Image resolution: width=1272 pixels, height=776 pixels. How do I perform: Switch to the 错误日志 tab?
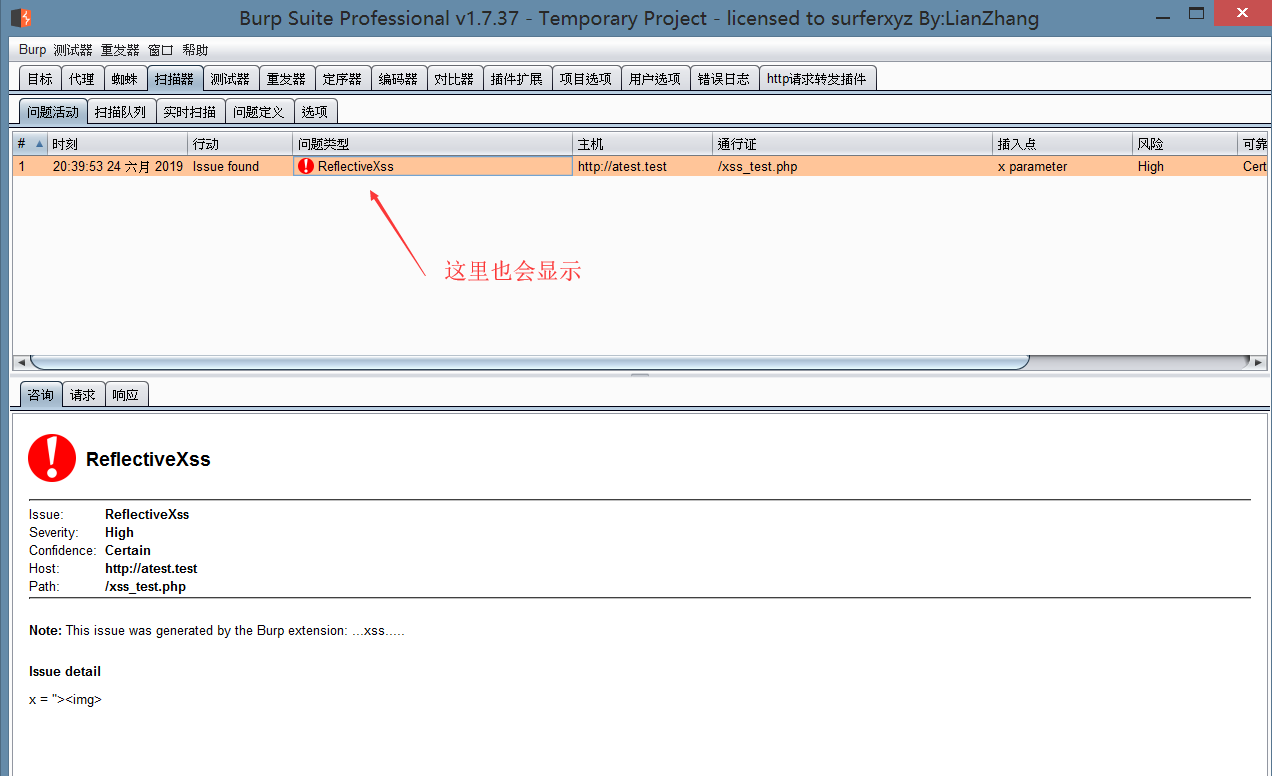click(723, 79)
